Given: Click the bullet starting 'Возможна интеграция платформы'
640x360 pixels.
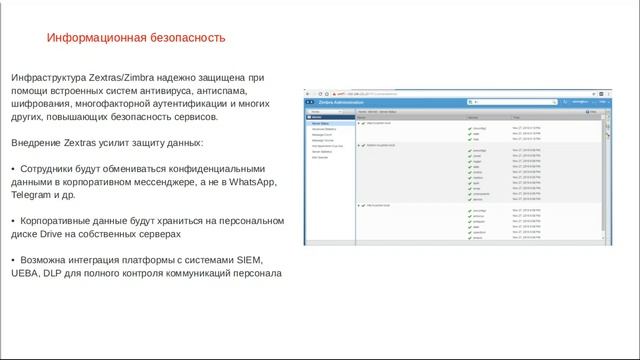Looking at the screenshot, I should (146, 267).
